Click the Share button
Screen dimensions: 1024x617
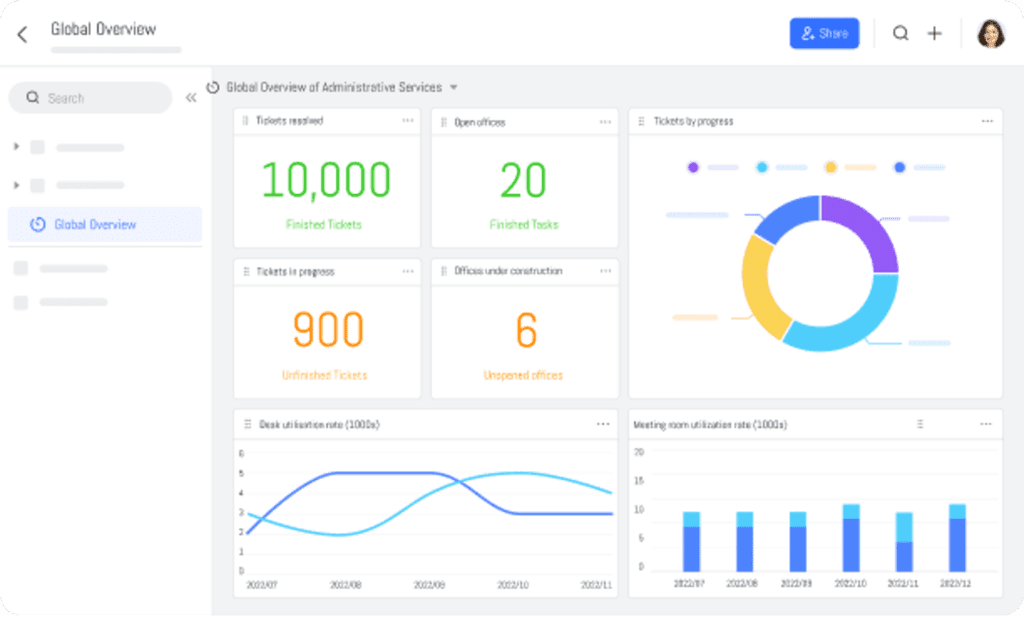pyautogui.click(x=824, y=33)
